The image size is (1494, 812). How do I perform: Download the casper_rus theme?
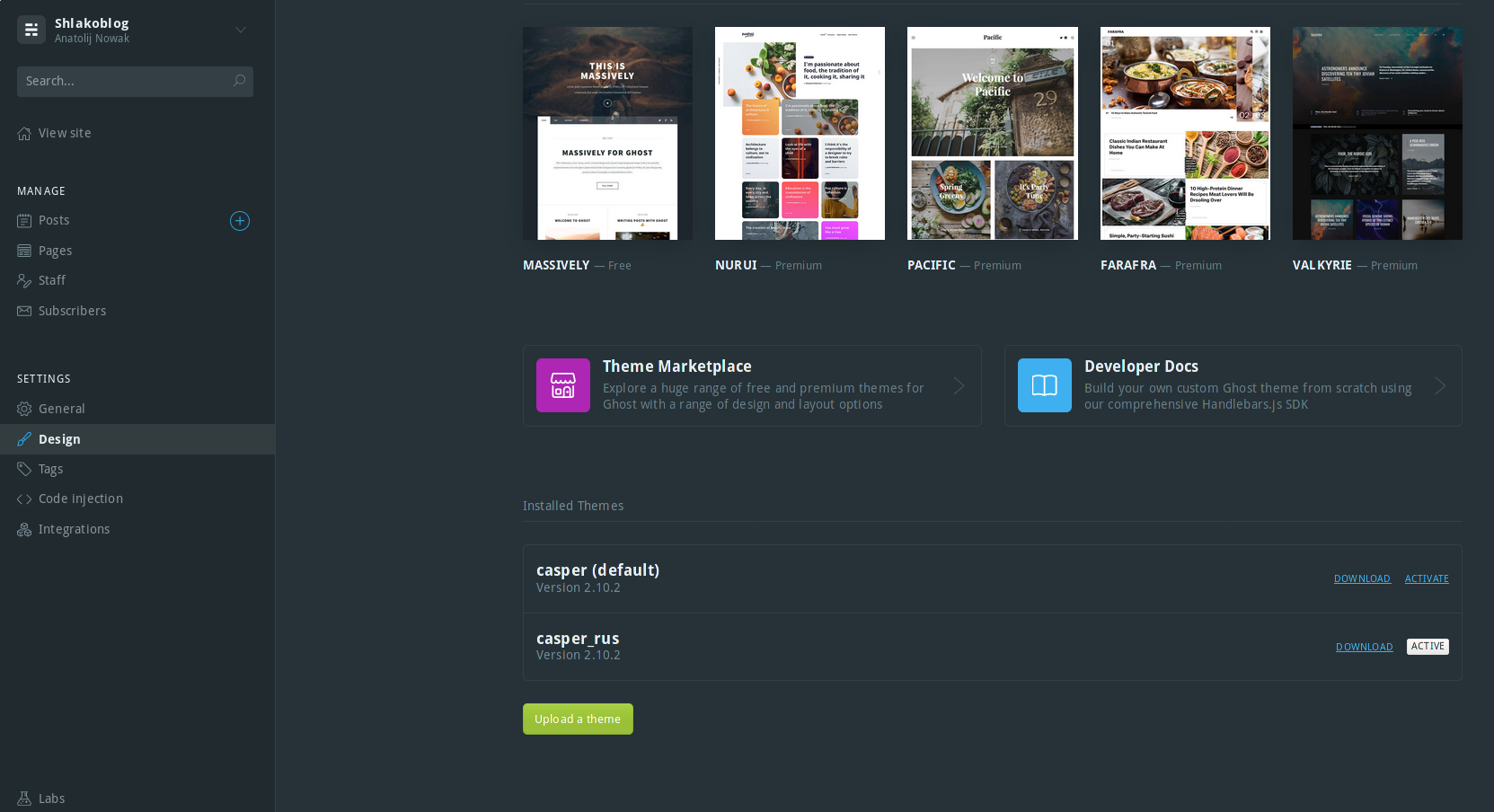(1364, 647)
